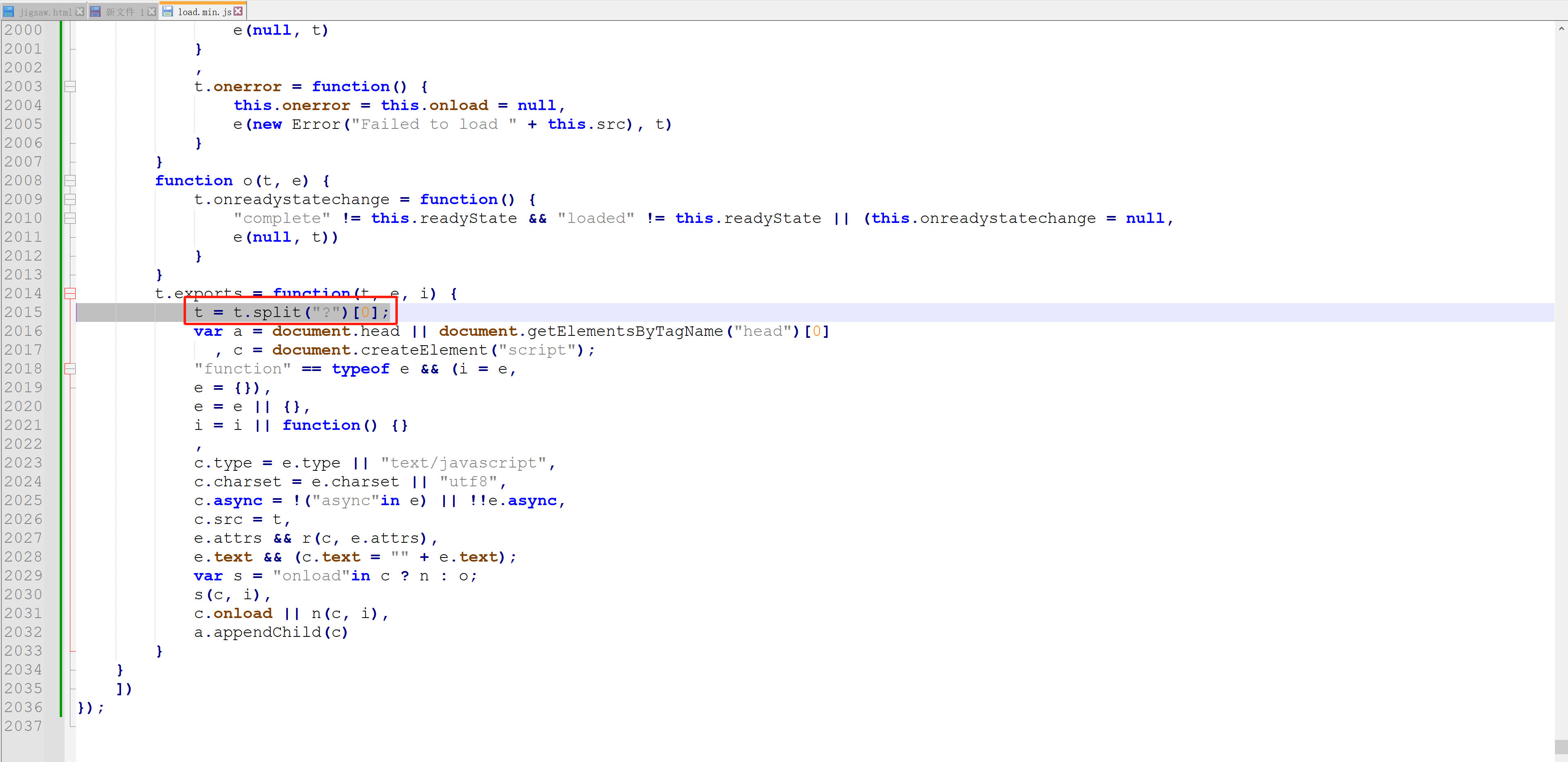The height and width of the screenshot is (762, 1568).
Task: Click the "loaded" string on line 2010
Action: pos(596,218)
